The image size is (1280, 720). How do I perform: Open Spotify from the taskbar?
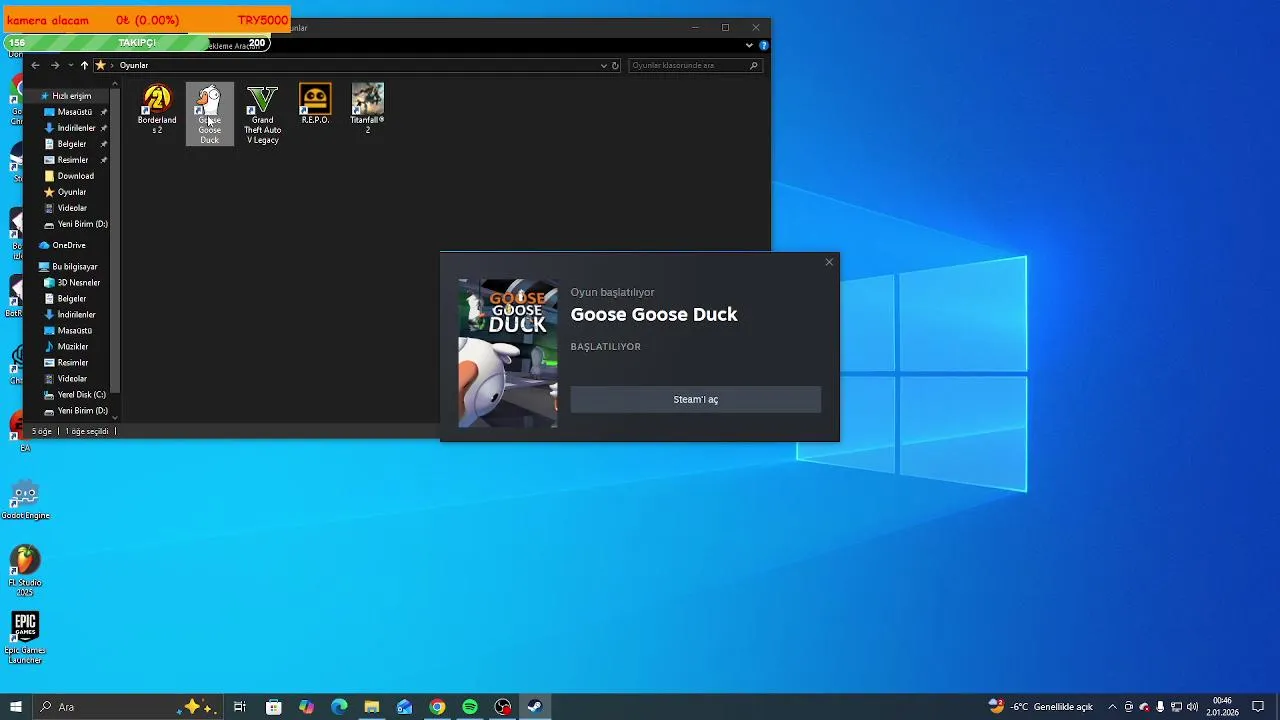(x=470, y=707)
